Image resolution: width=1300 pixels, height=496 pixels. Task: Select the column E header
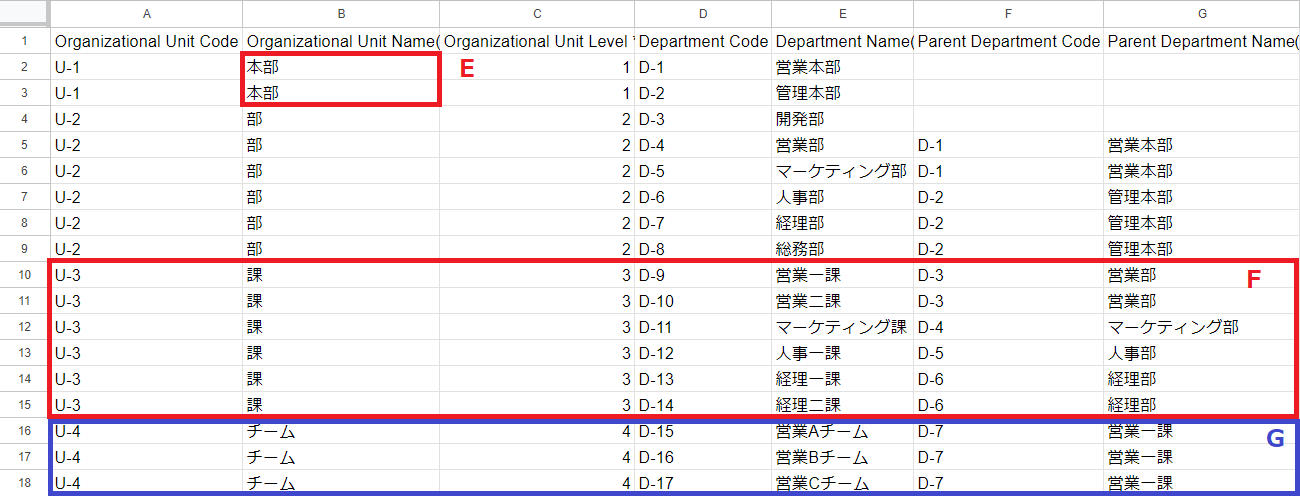842,14
